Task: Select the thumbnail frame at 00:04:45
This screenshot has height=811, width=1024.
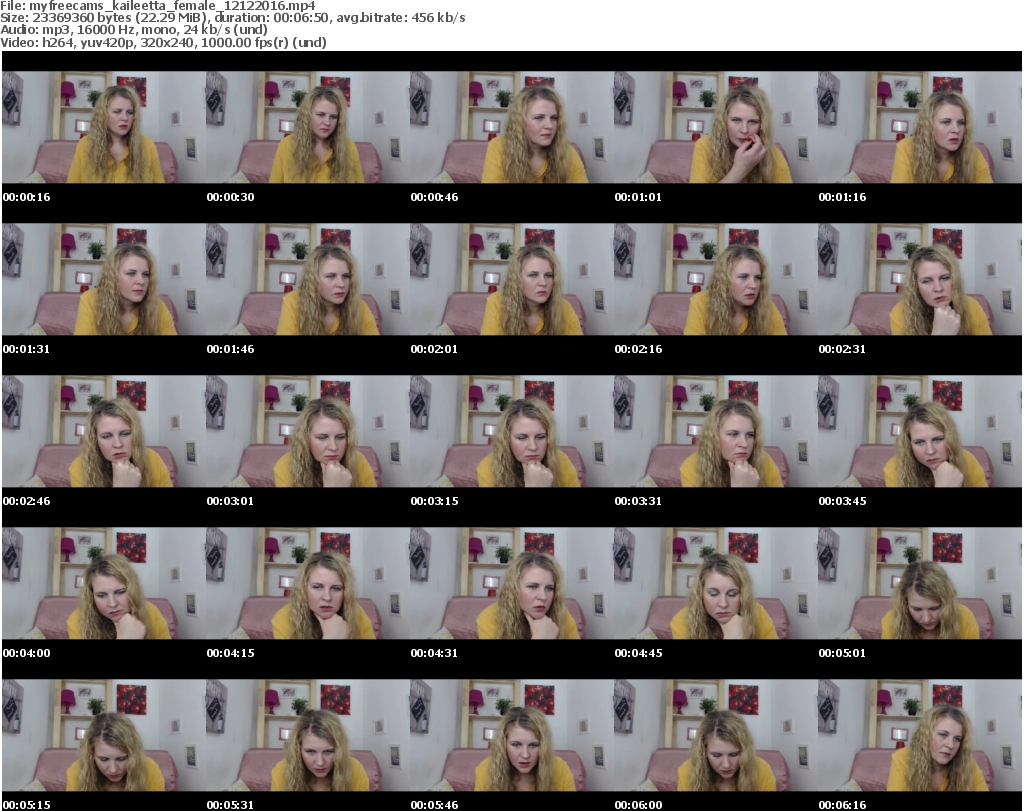Action: (x=716, y=583)
